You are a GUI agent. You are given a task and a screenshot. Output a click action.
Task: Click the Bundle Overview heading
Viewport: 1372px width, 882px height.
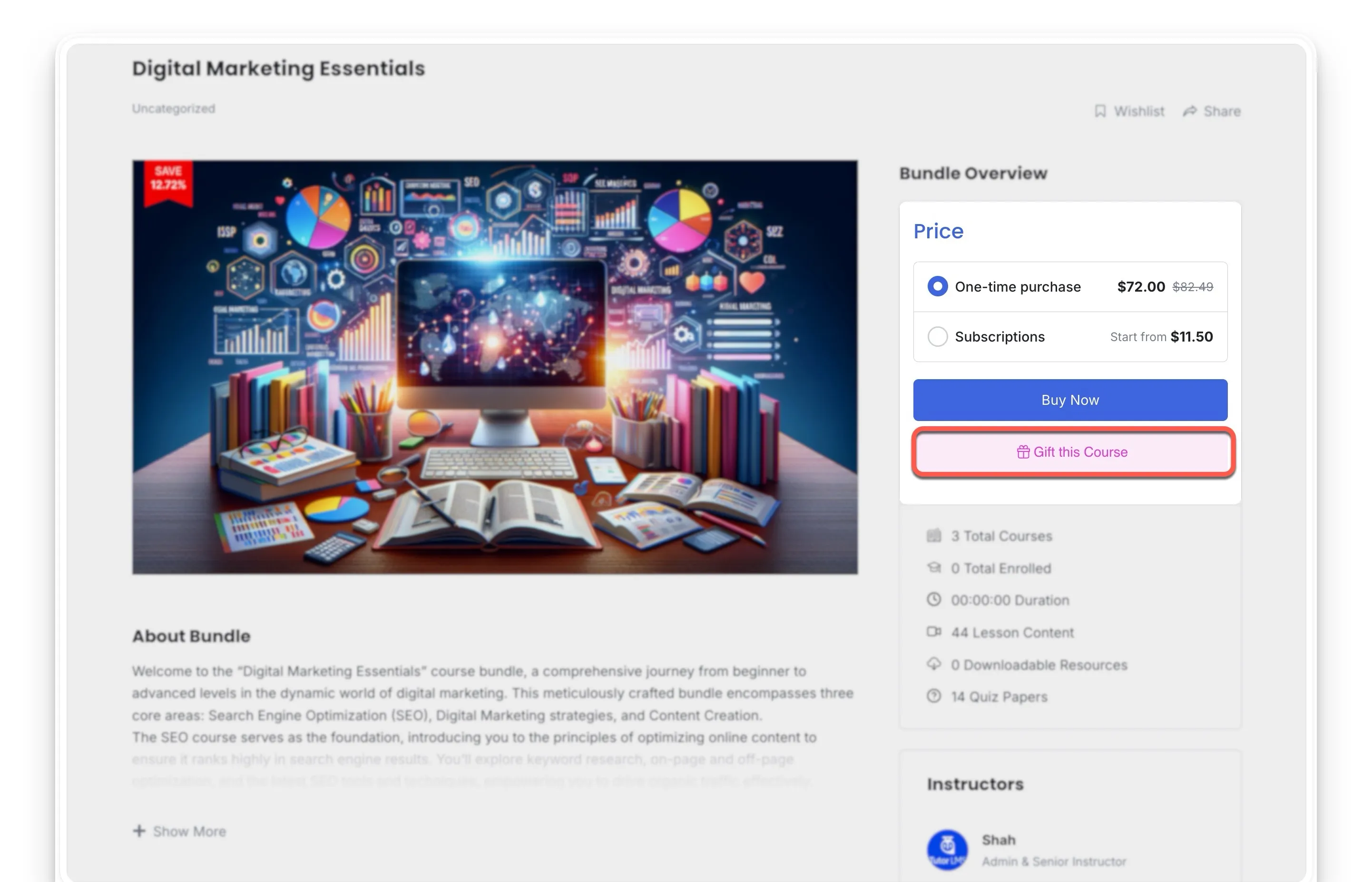coord(973,174)
